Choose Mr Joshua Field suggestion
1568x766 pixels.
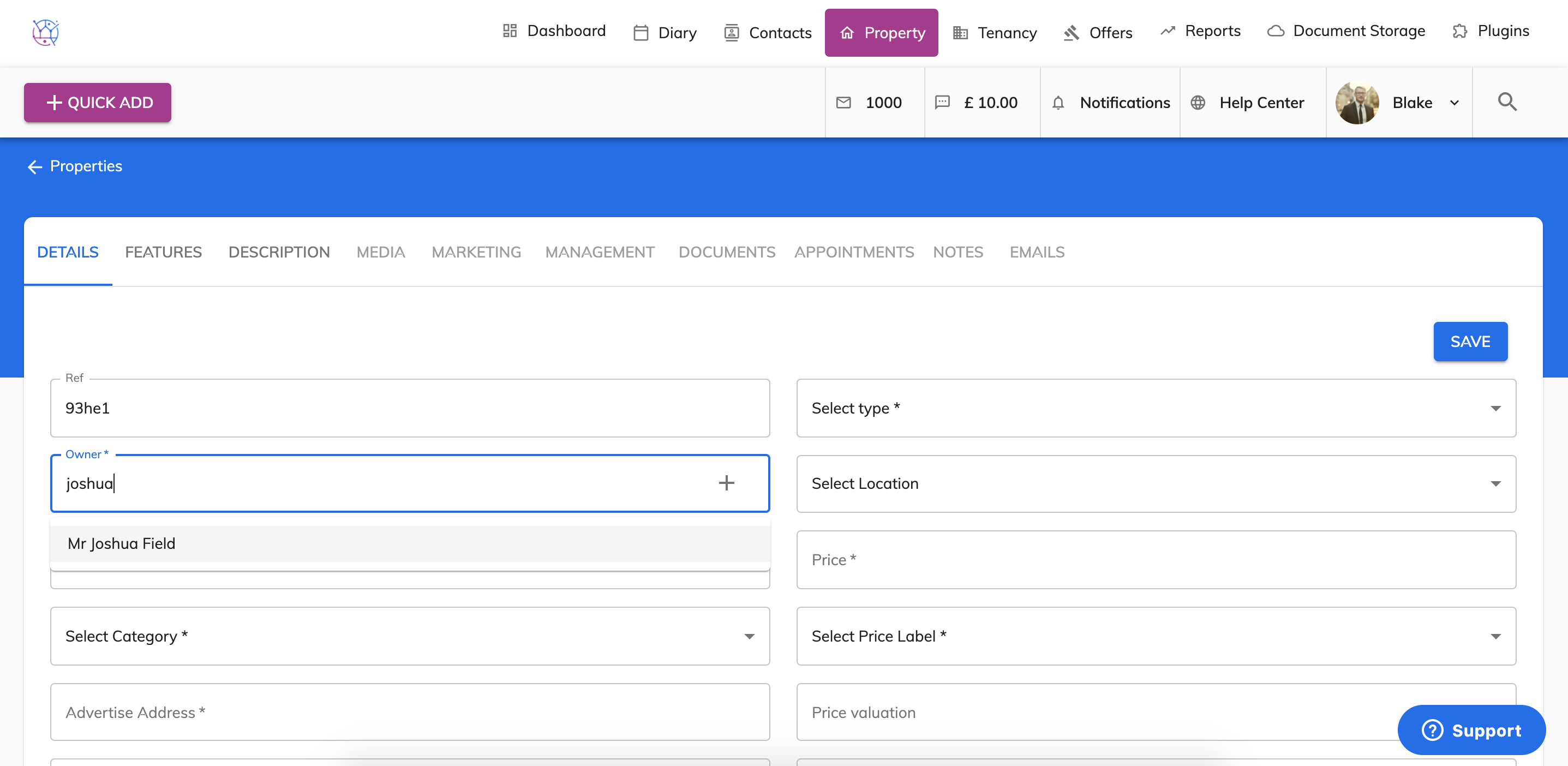[122, 543]
